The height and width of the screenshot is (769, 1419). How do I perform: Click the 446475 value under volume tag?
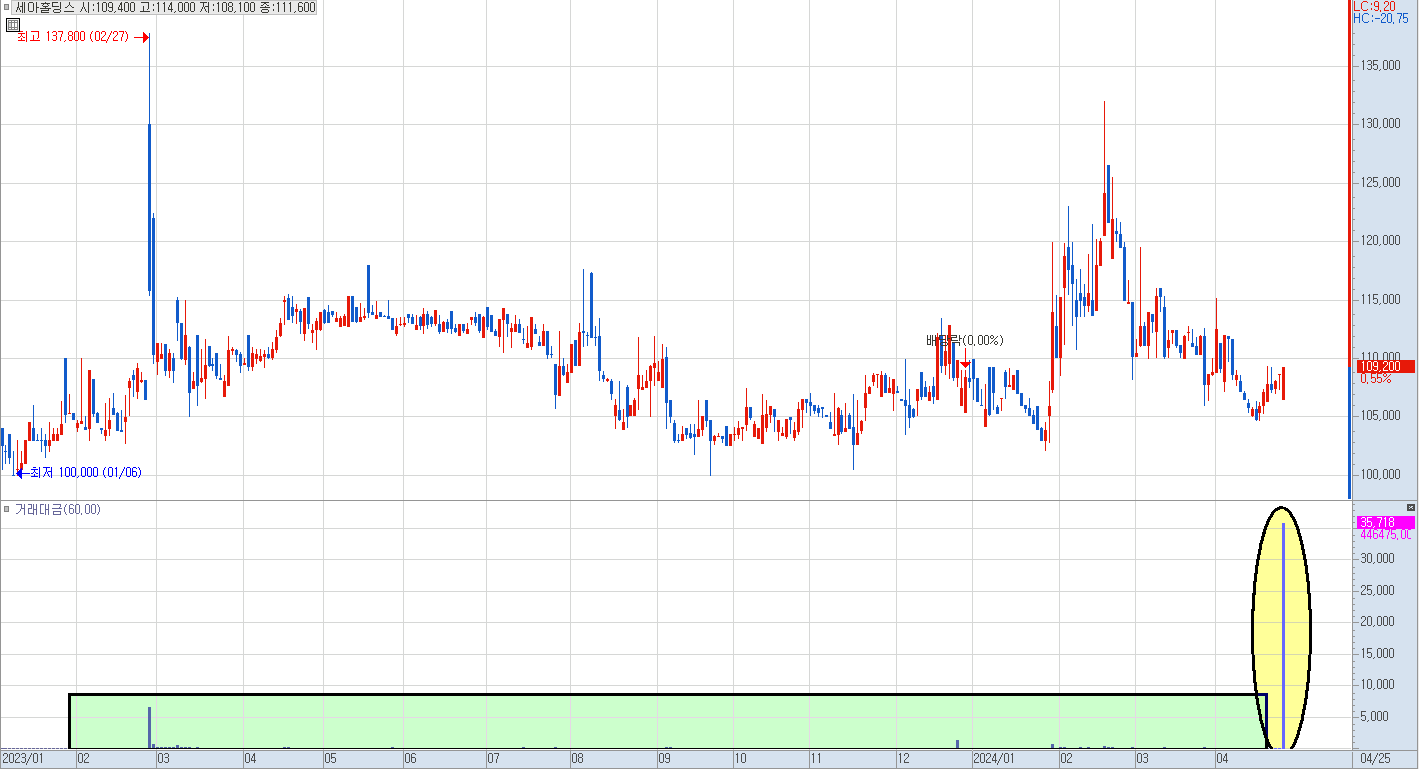pos(1385,535)
